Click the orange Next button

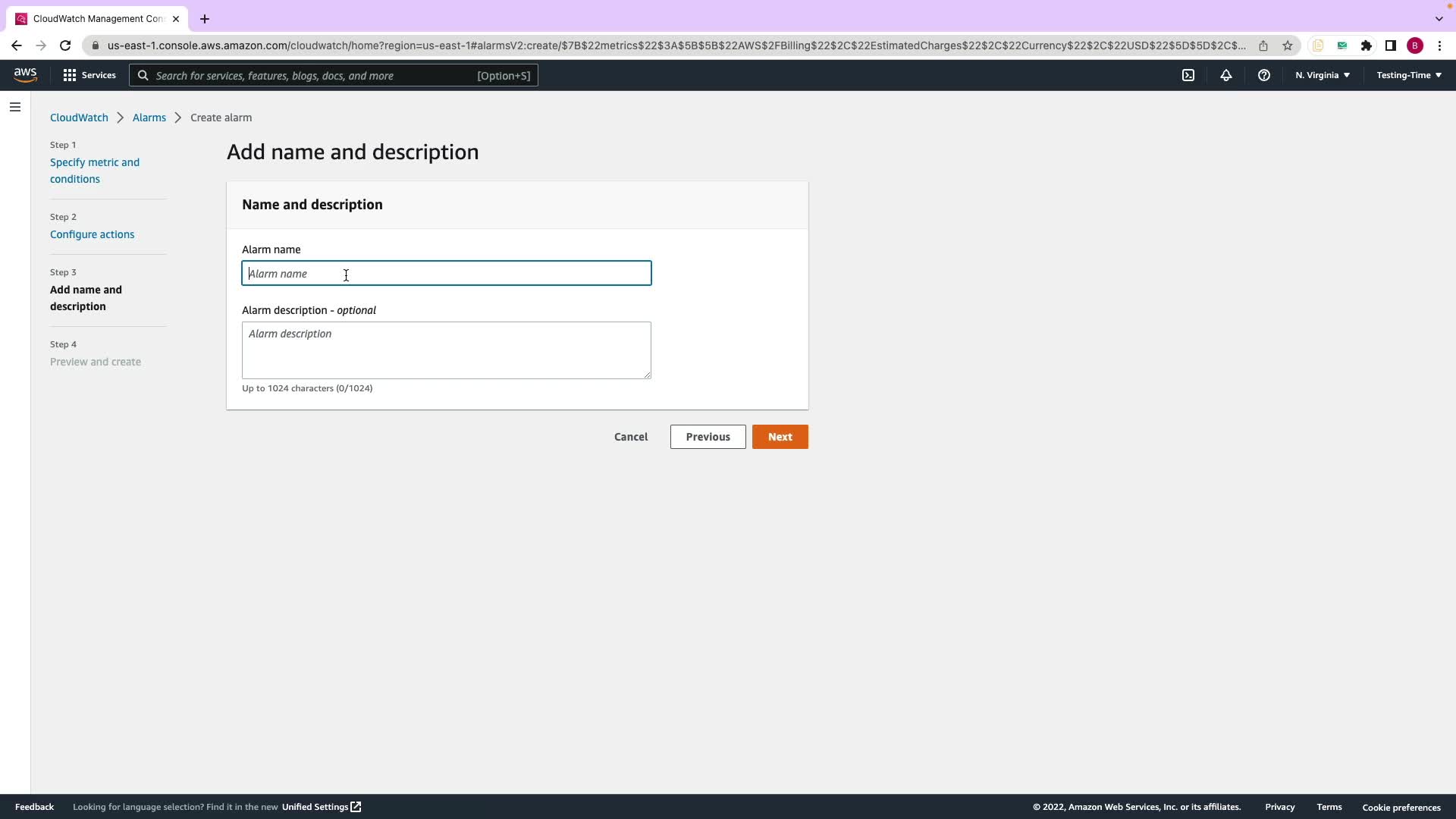[x=780, y=437]
